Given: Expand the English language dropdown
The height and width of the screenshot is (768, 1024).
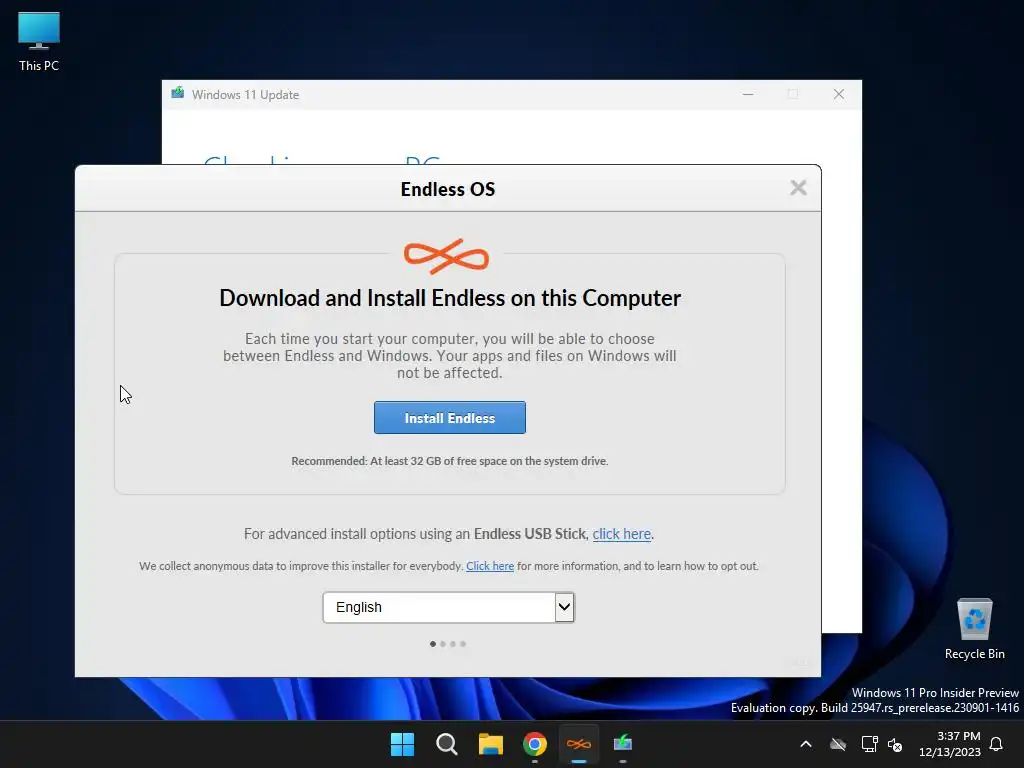Looking at the screenshot, I should coord(449,607).
